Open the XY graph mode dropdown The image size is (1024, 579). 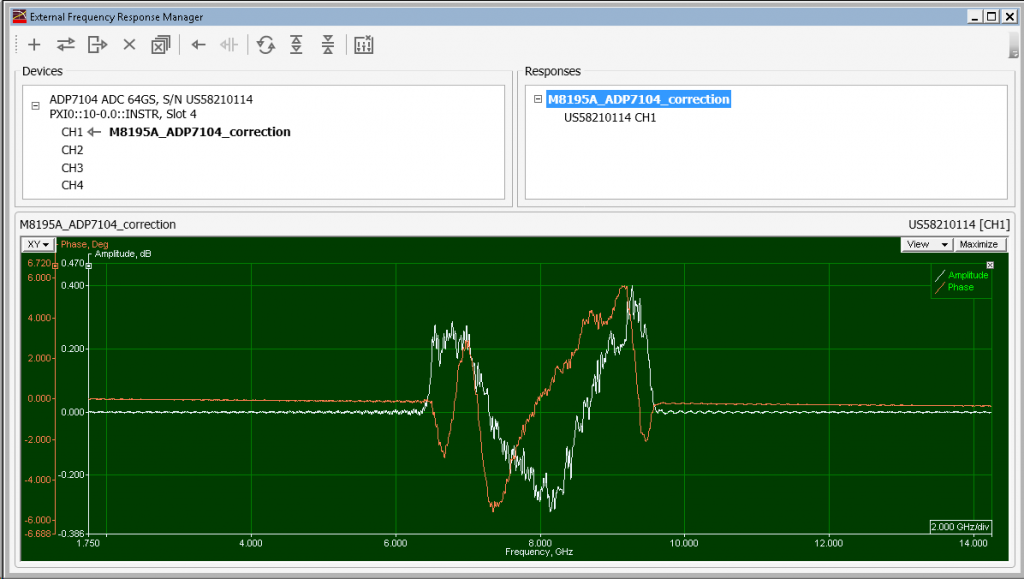coord(39,244)
